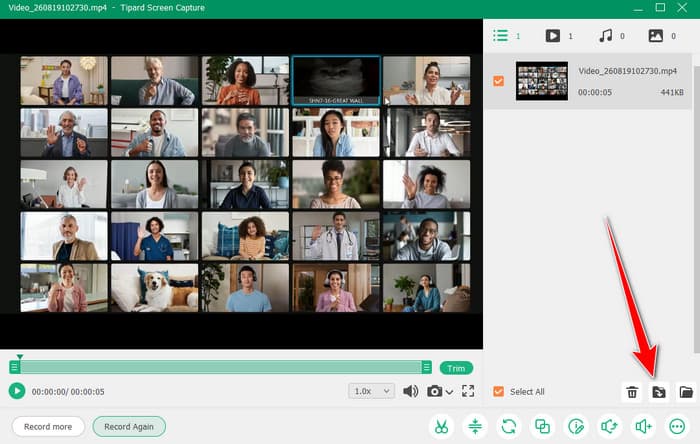This screenshot has height=444, width=700.
Task: Uncheck the Video_260819102730.mp4 checkbox
Action: point(499,81)
